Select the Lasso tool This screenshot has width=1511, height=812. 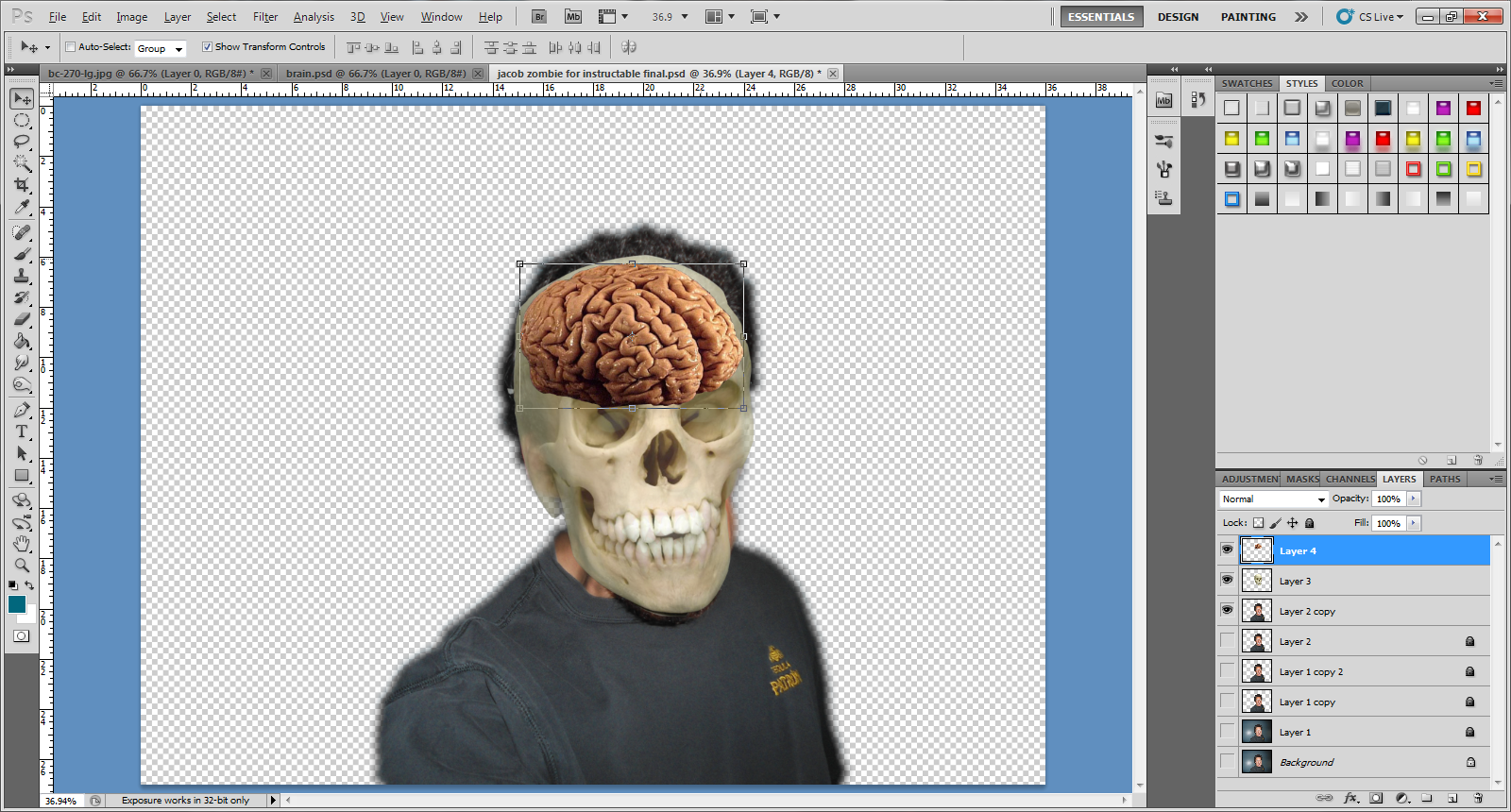(22, 142)
